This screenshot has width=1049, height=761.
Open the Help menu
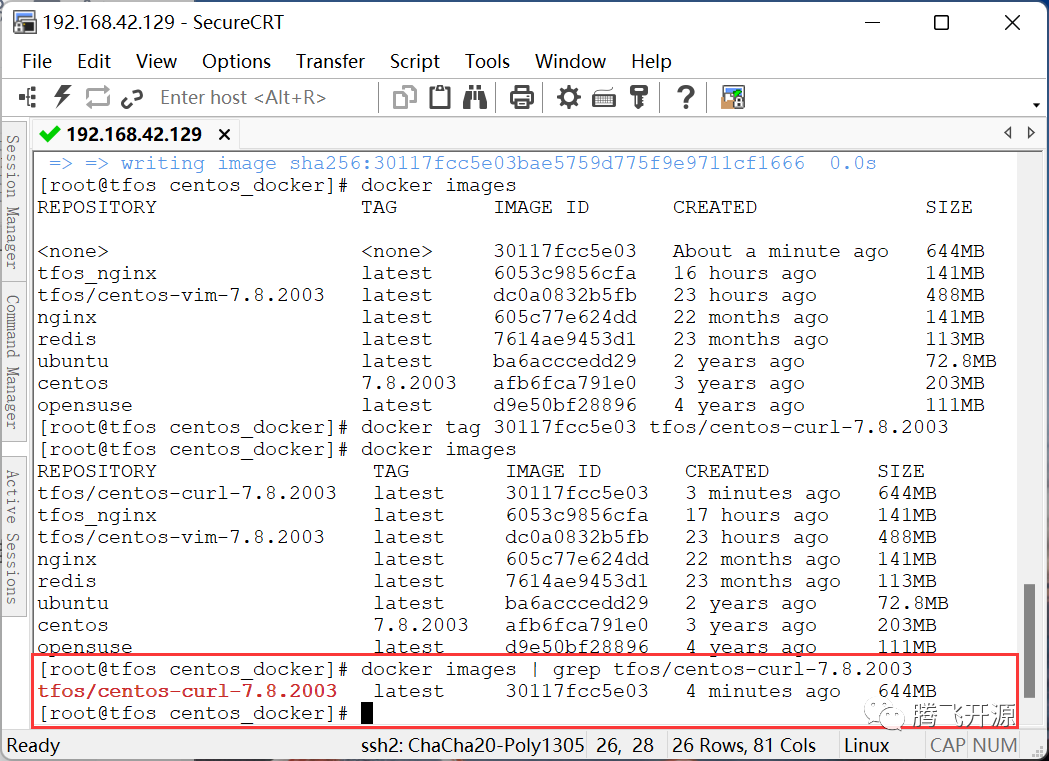pos(651,62)
